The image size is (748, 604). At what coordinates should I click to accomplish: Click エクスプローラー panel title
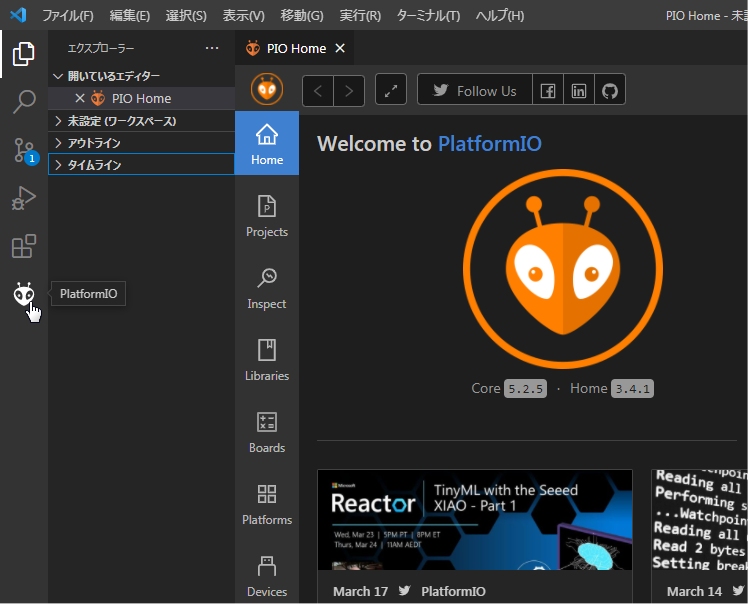pos(101,48)
